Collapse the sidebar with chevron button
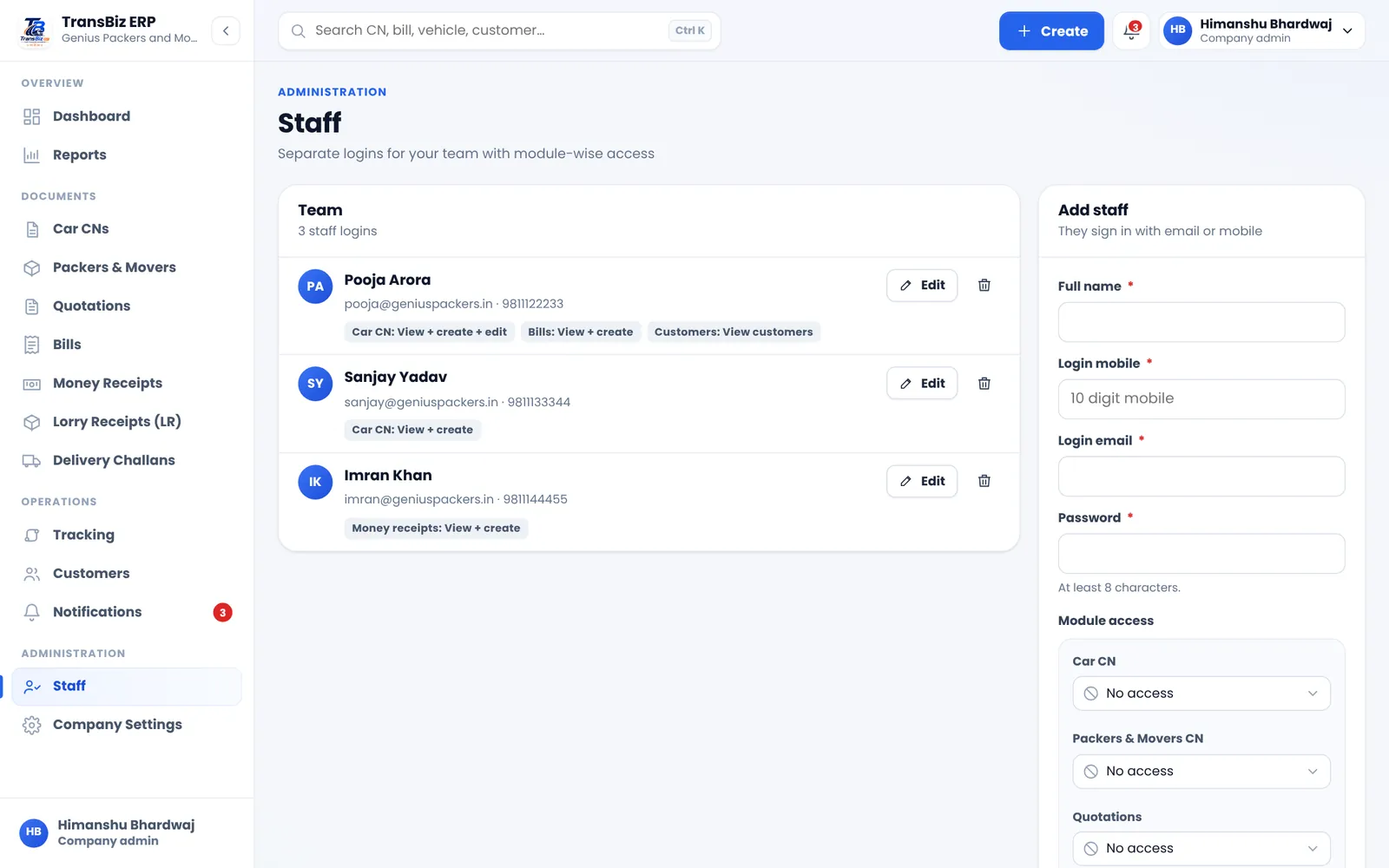 click(226, 31)
